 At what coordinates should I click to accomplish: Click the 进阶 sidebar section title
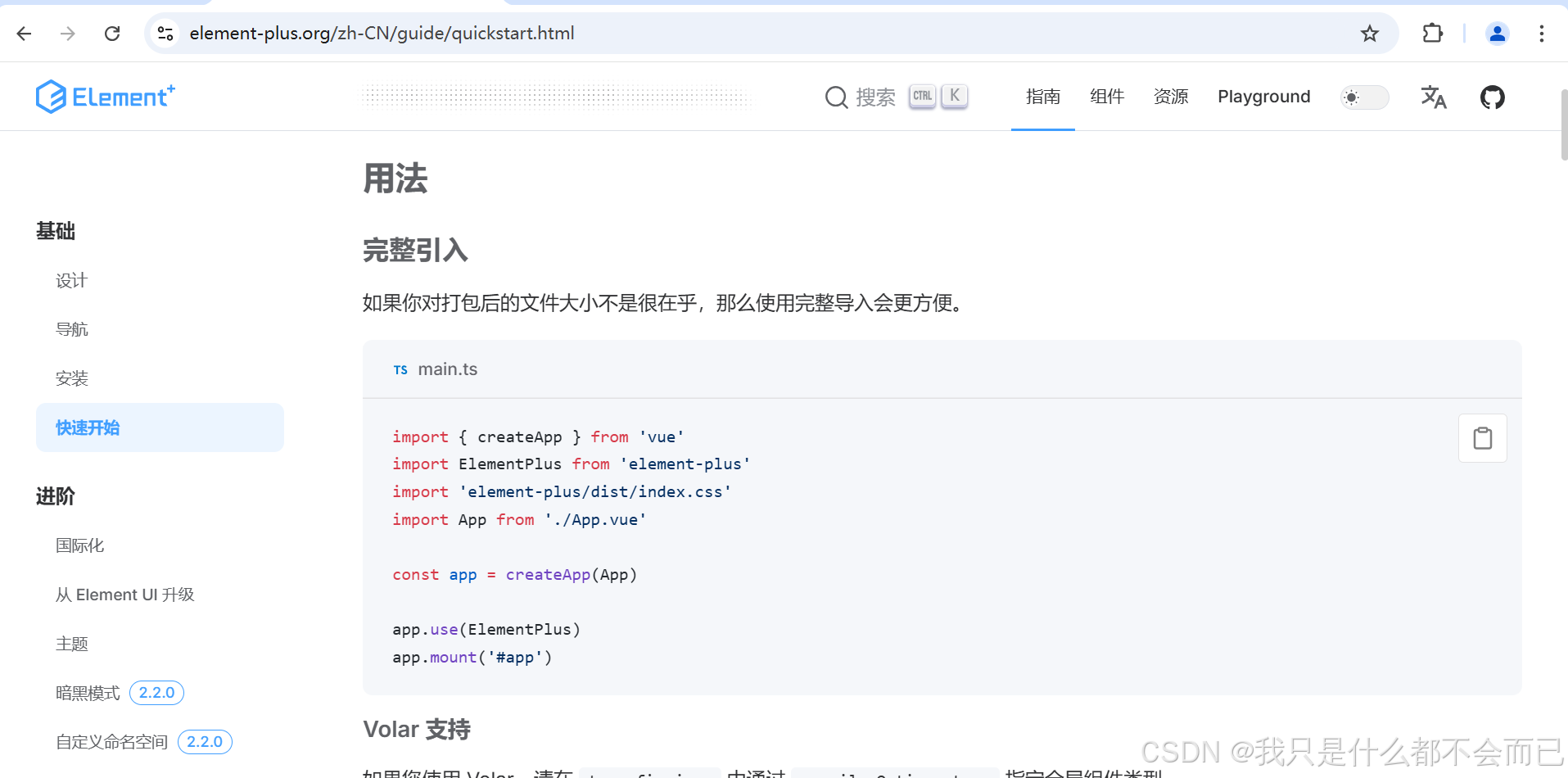coord(56,496)
